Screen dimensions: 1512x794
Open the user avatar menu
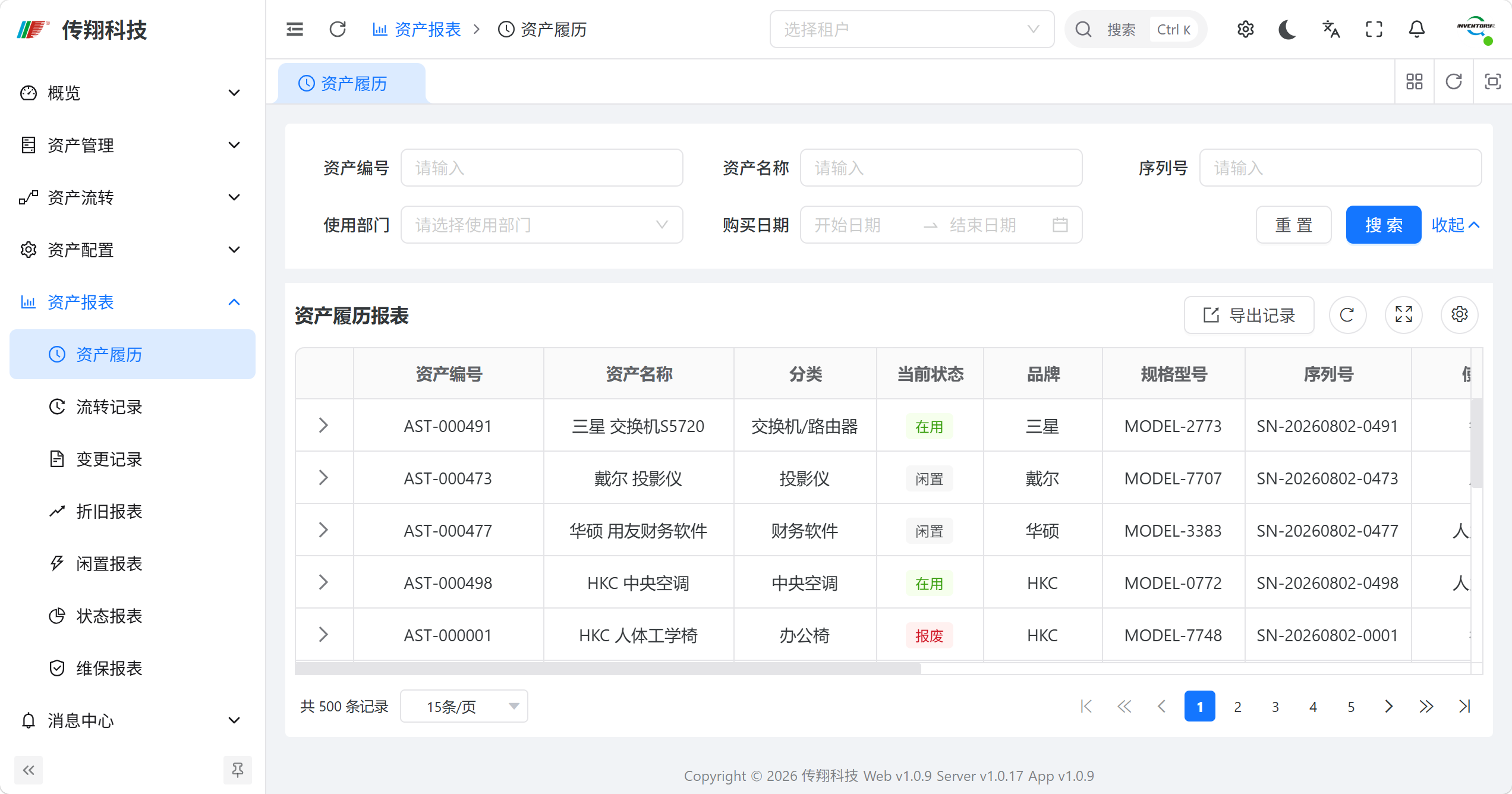point(1476,29)
